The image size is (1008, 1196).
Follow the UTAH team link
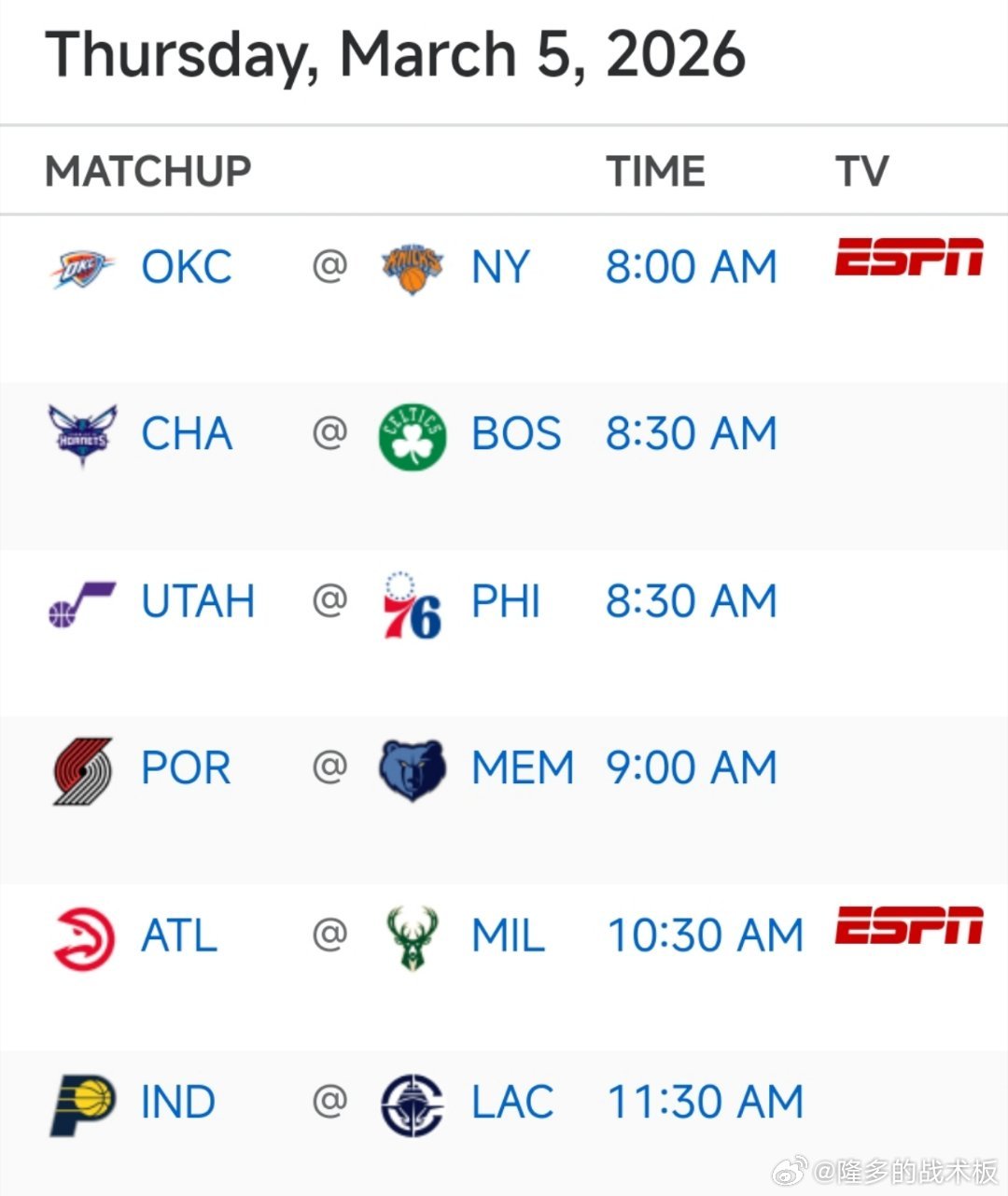coord(198,601)
